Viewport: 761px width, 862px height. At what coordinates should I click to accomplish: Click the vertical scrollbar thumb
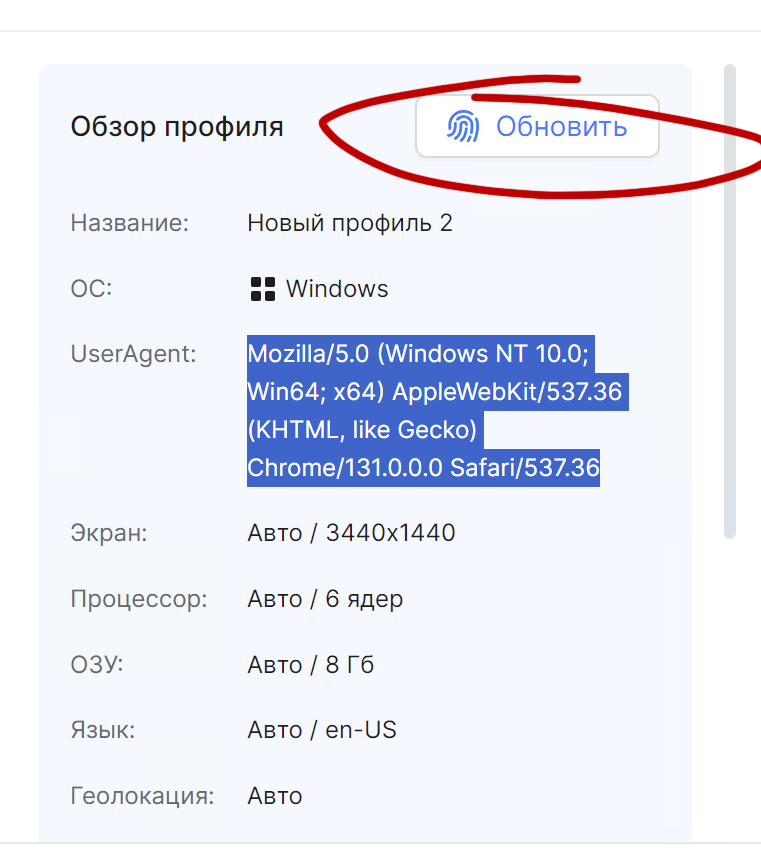click(730, 300)
